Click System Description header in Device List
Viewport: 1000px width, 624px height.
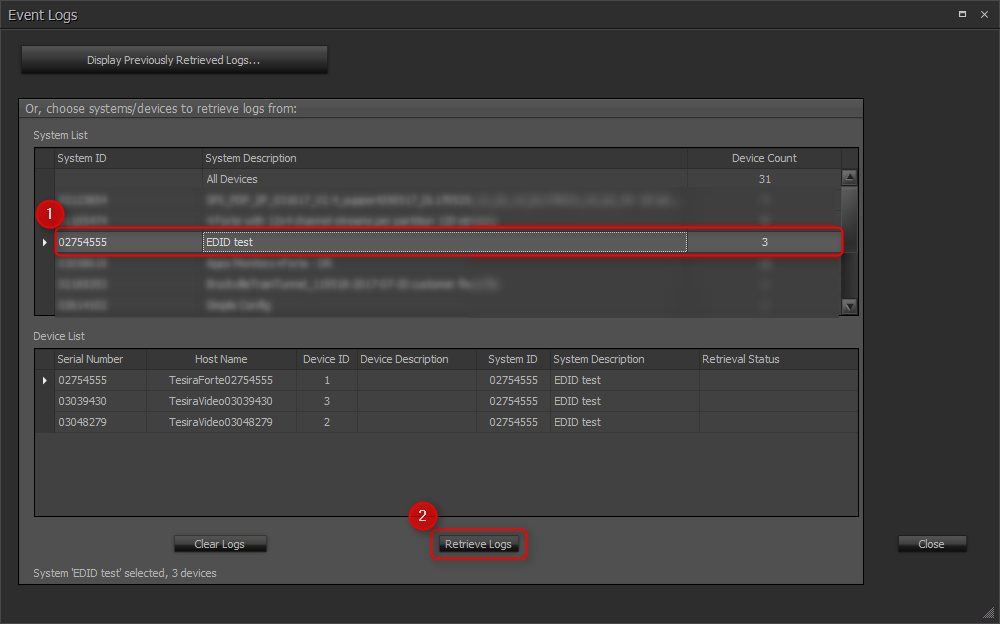click(624, 359)
